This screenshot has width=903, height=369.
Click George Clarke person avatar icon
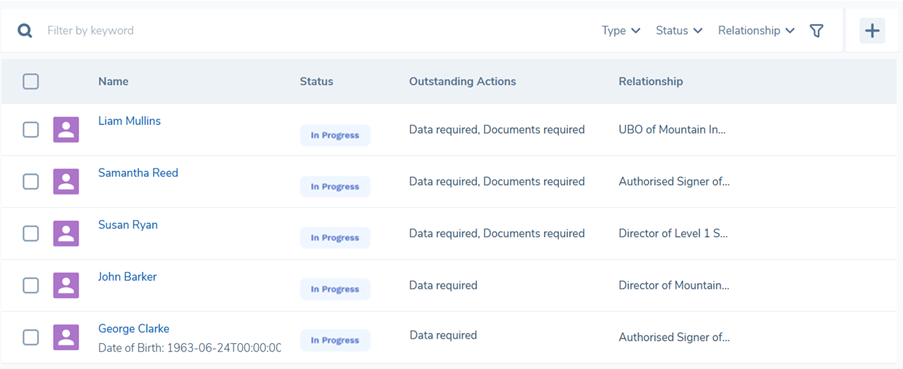66,337
